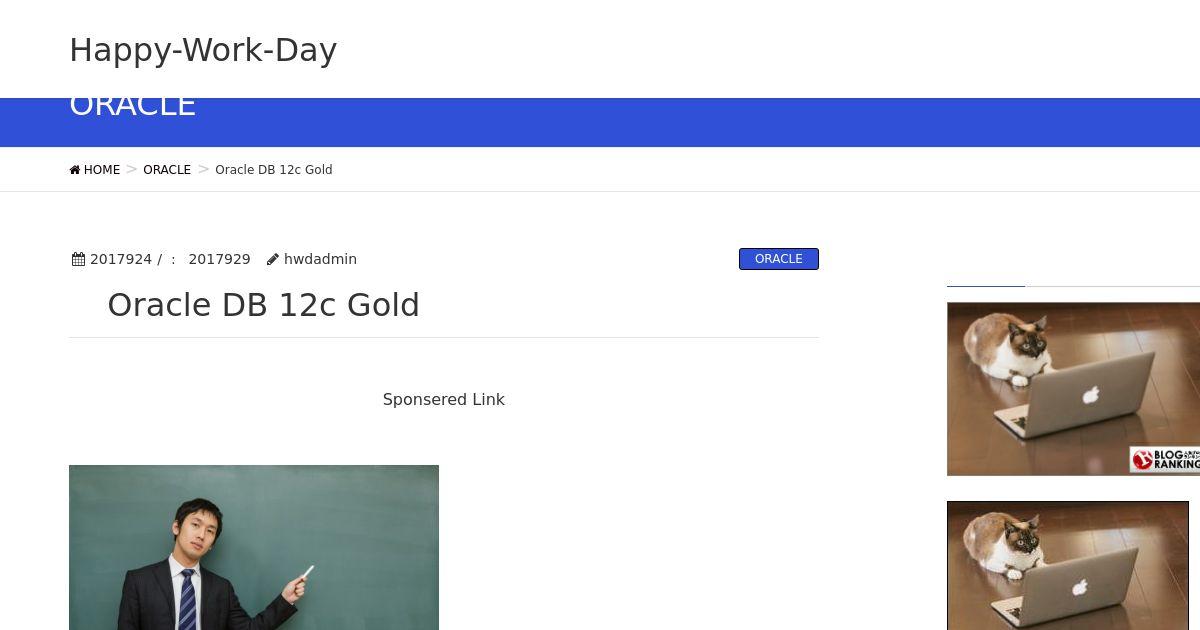Viewport: 1200px width, 630px height.
Task: Click the Sponsered Link label
Action: [444, 399]
